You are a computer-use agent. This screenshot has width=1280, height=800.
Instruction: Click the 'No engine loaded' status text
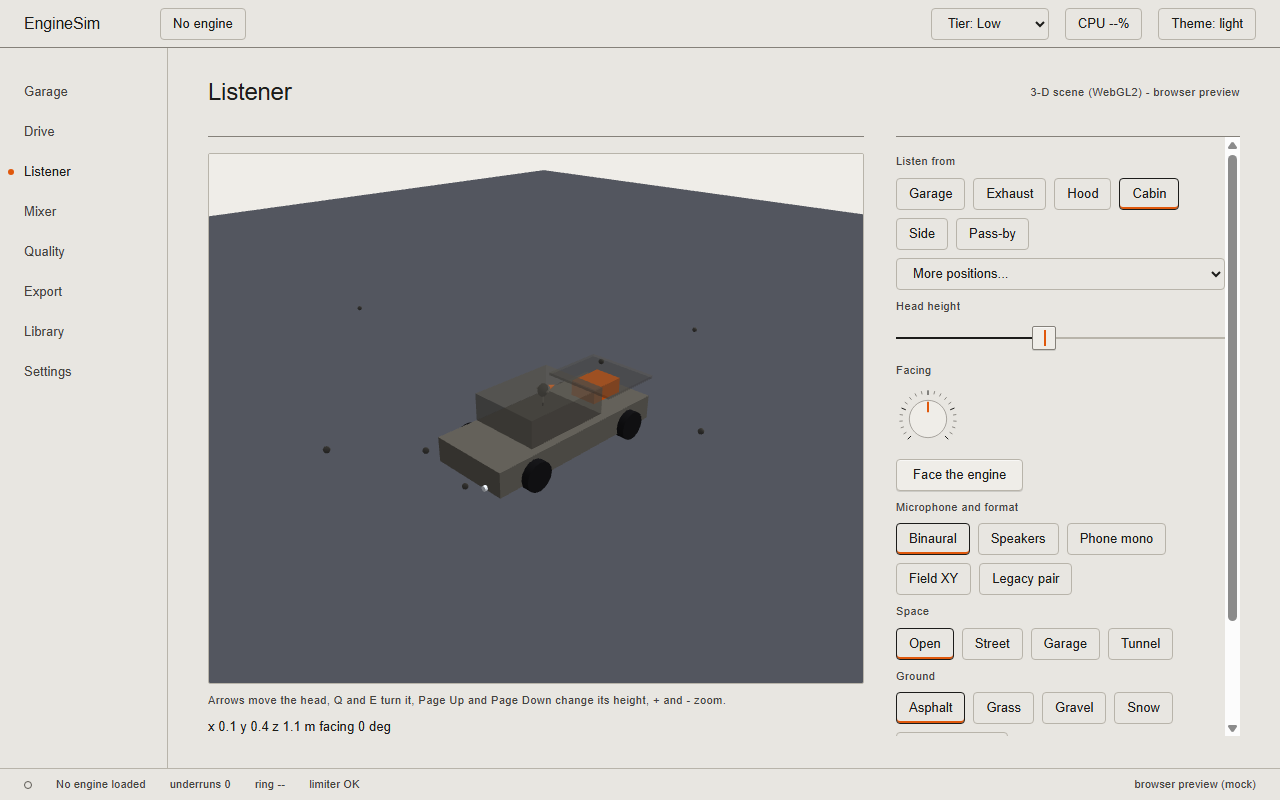[101, 784]
